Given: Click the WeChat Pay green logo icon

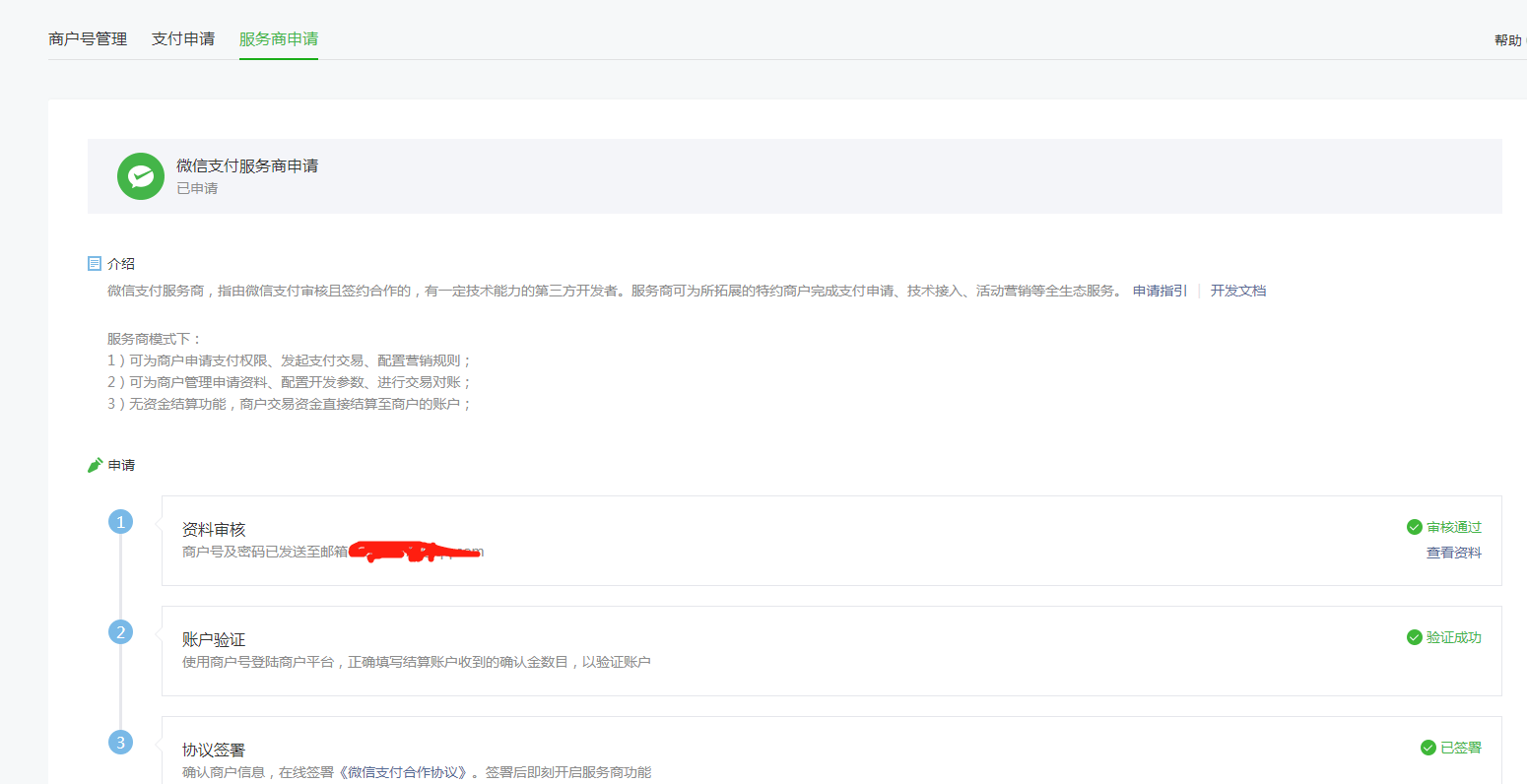Looking at the screenshot, I should coord(140,175).
